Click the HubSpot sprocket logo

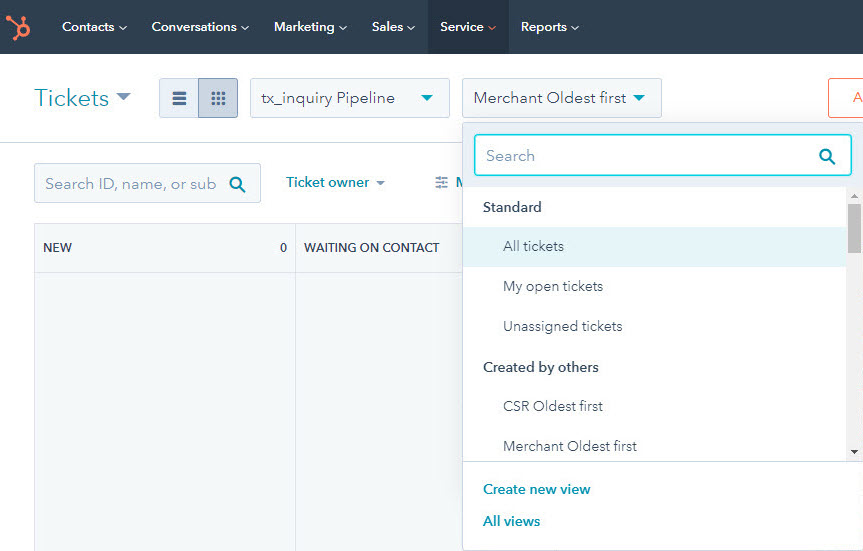click(18, 27)
